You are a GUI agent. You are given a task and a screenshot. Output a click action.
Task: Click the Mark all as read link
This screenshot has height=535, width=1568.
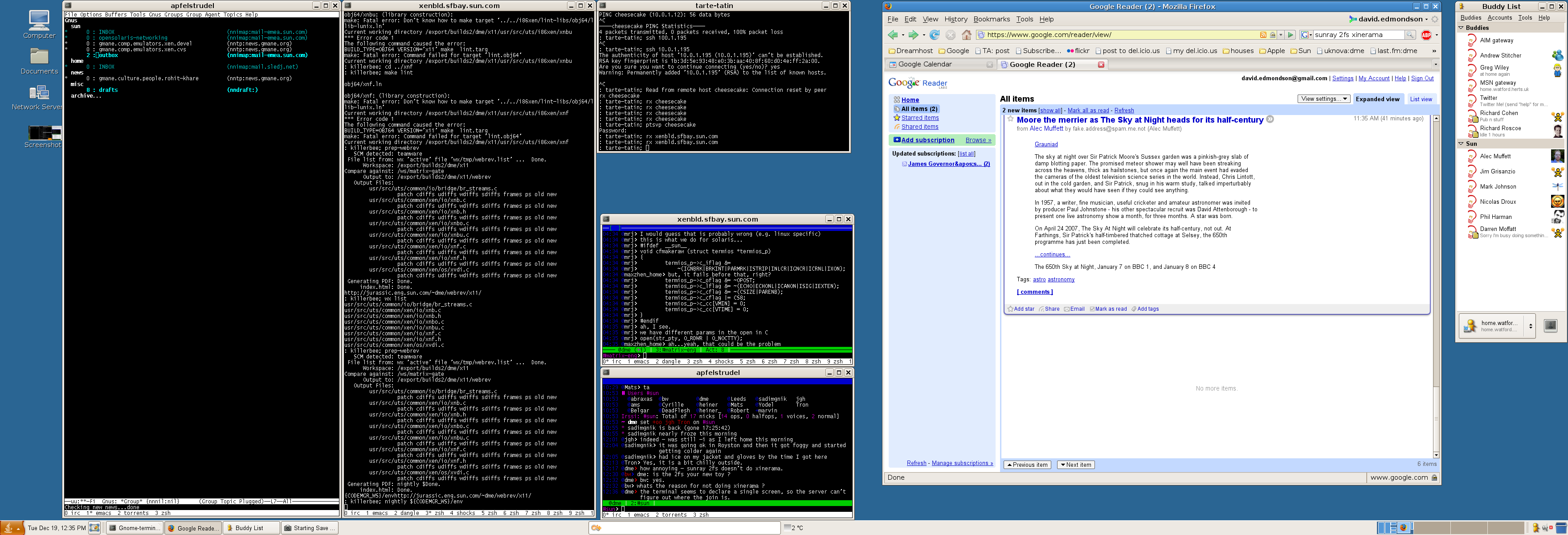1088,110
